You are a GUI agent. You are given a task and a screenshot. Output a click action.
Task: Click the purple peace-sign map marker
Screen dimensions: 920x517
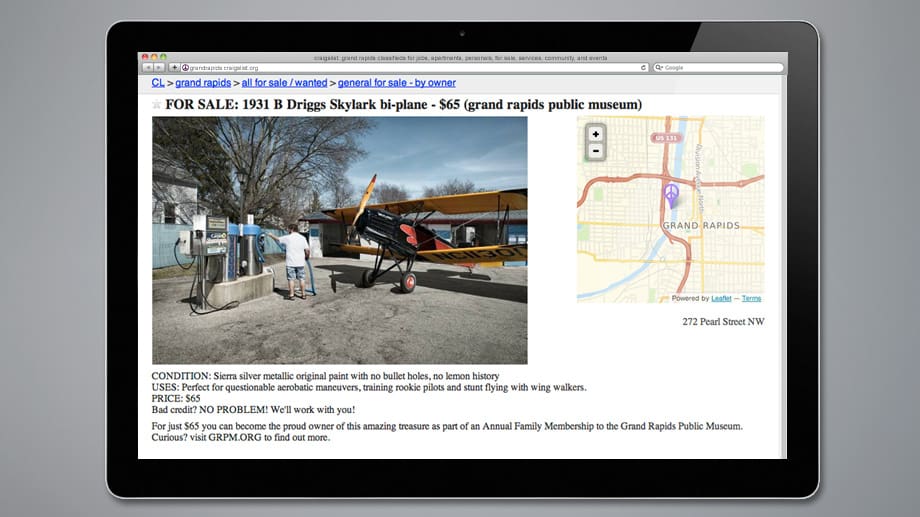pos(671,193)
